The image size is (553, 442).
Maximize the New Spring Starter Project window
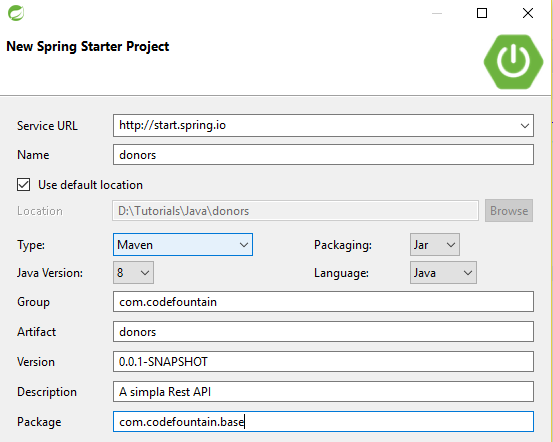[482, 13]
